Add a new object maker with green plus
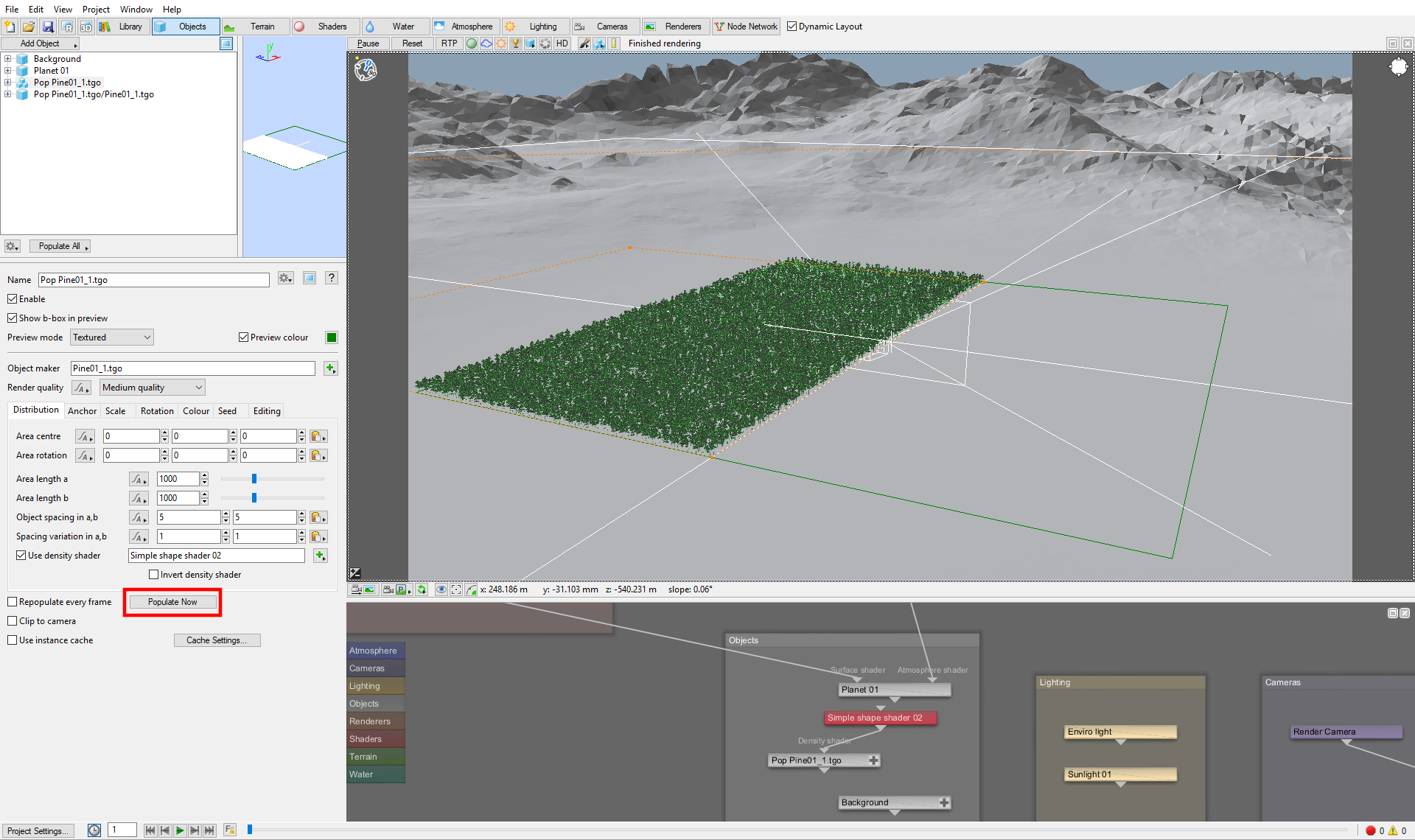 (x=330, y=368)
